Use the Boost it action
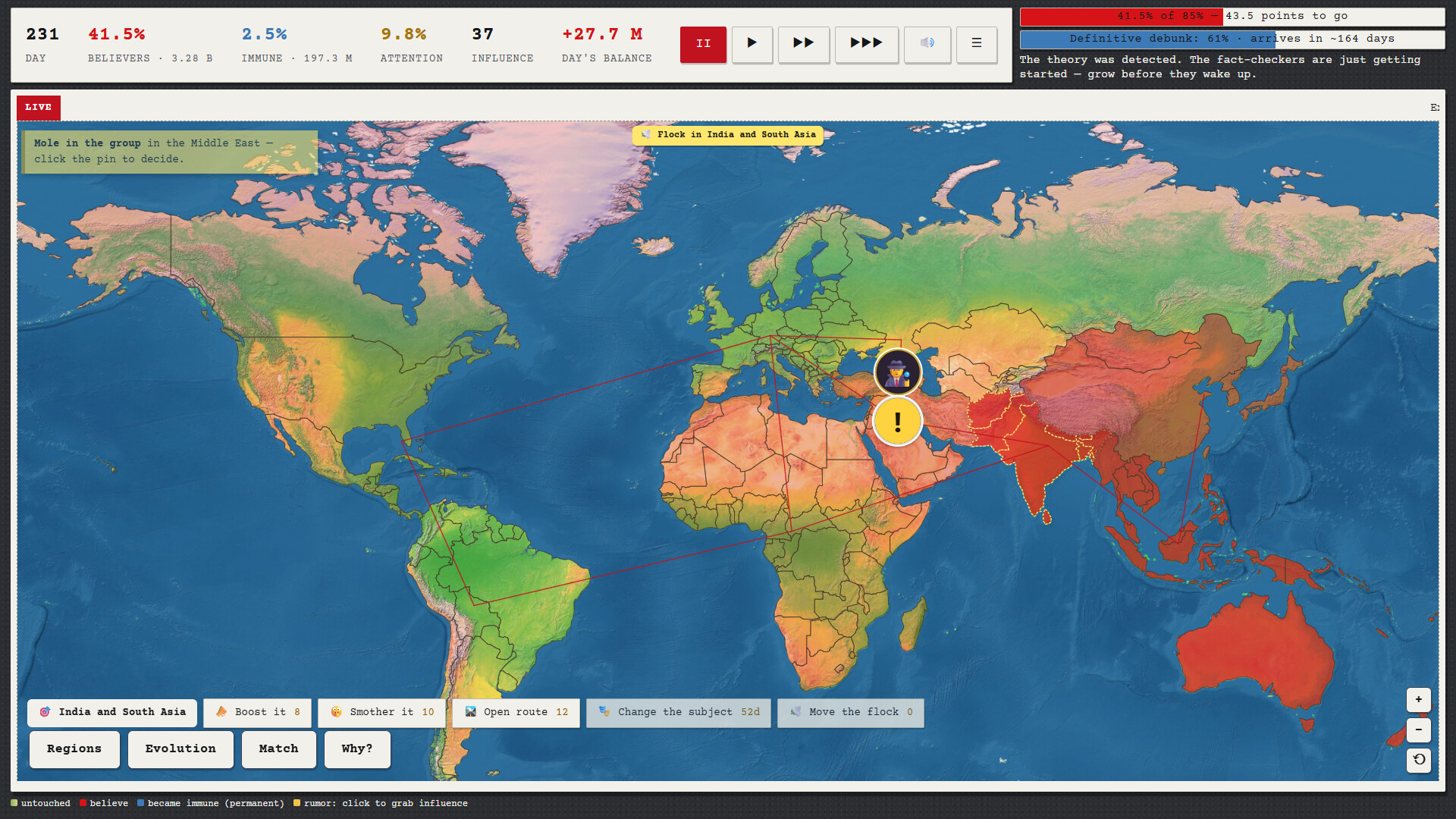1456x819 pixels. click(258, 712)
